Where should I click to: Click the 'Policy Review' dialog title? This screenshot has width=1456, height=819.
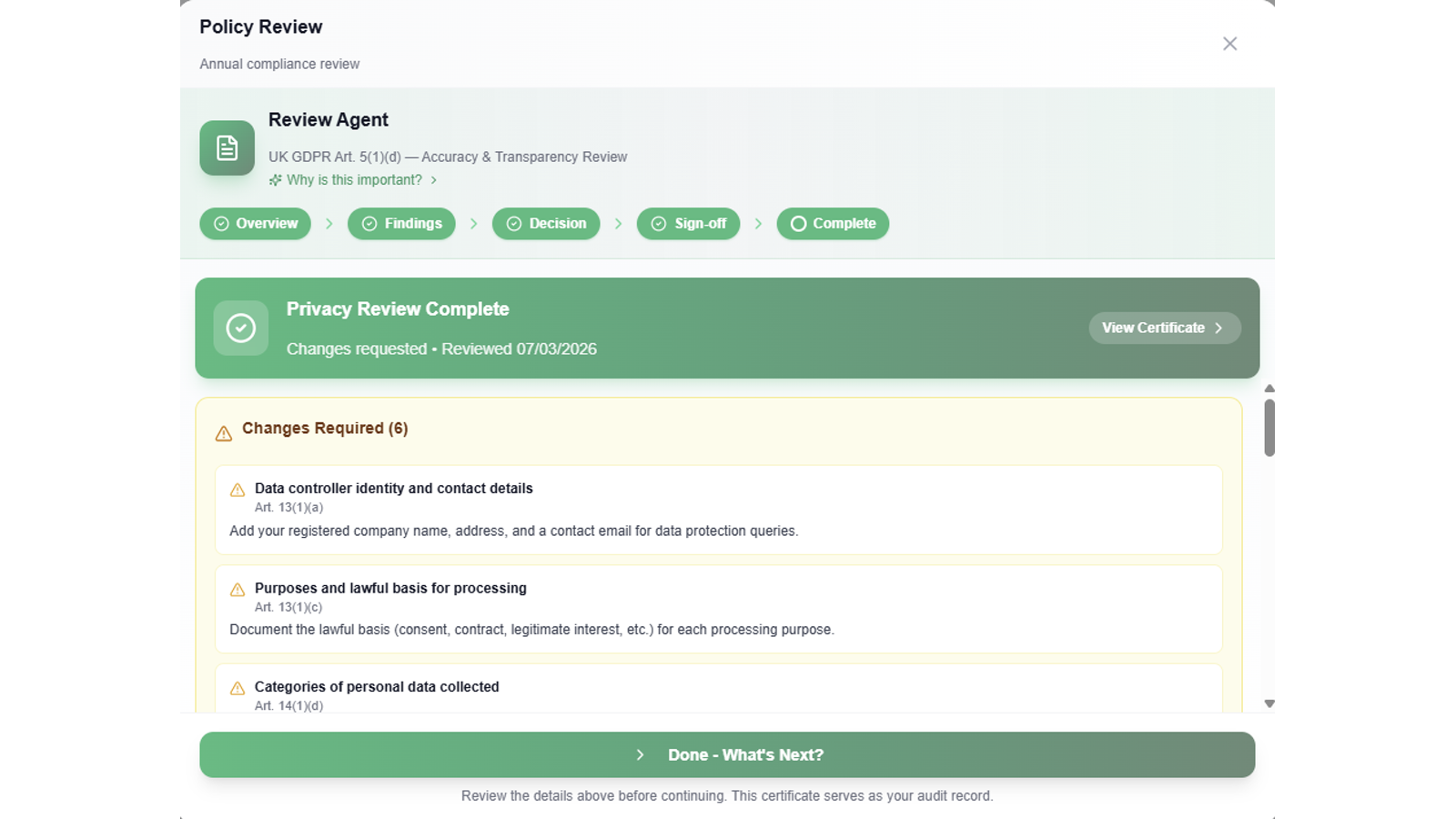[x=261, y=27]
